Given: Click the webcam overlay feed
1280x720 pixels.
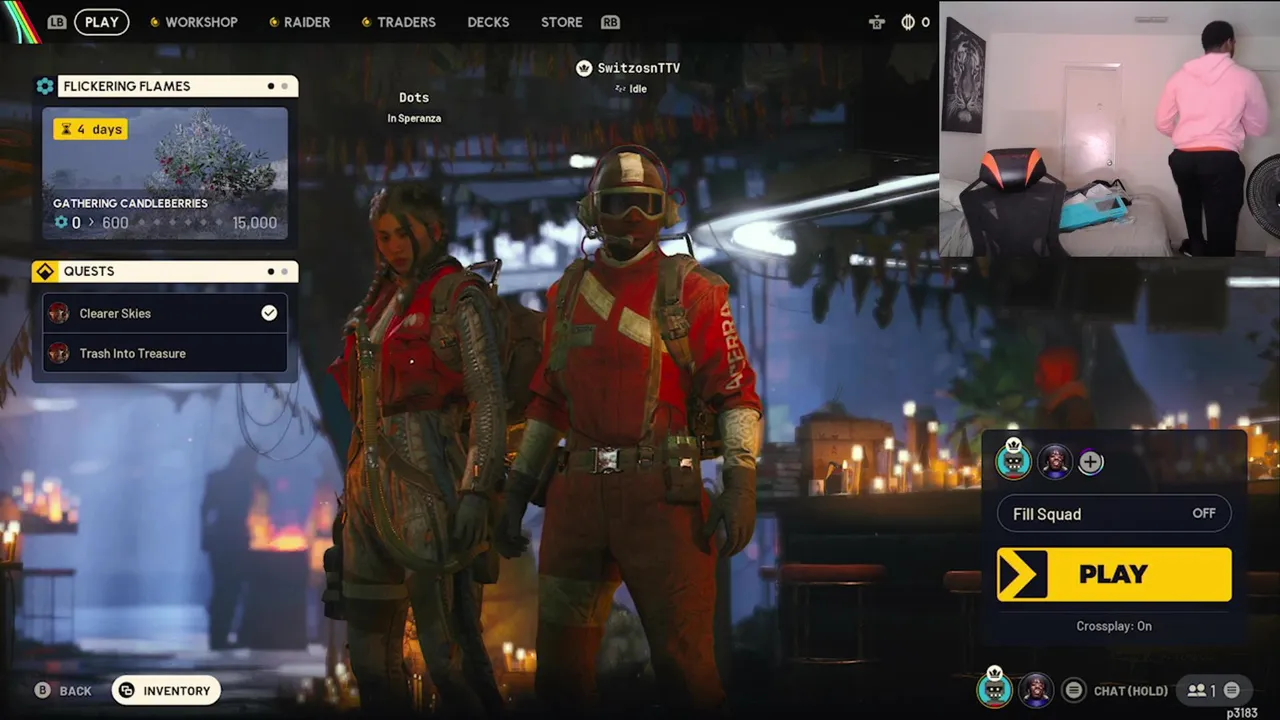Looking at the screenshot, I should [x=1109, y=128].
